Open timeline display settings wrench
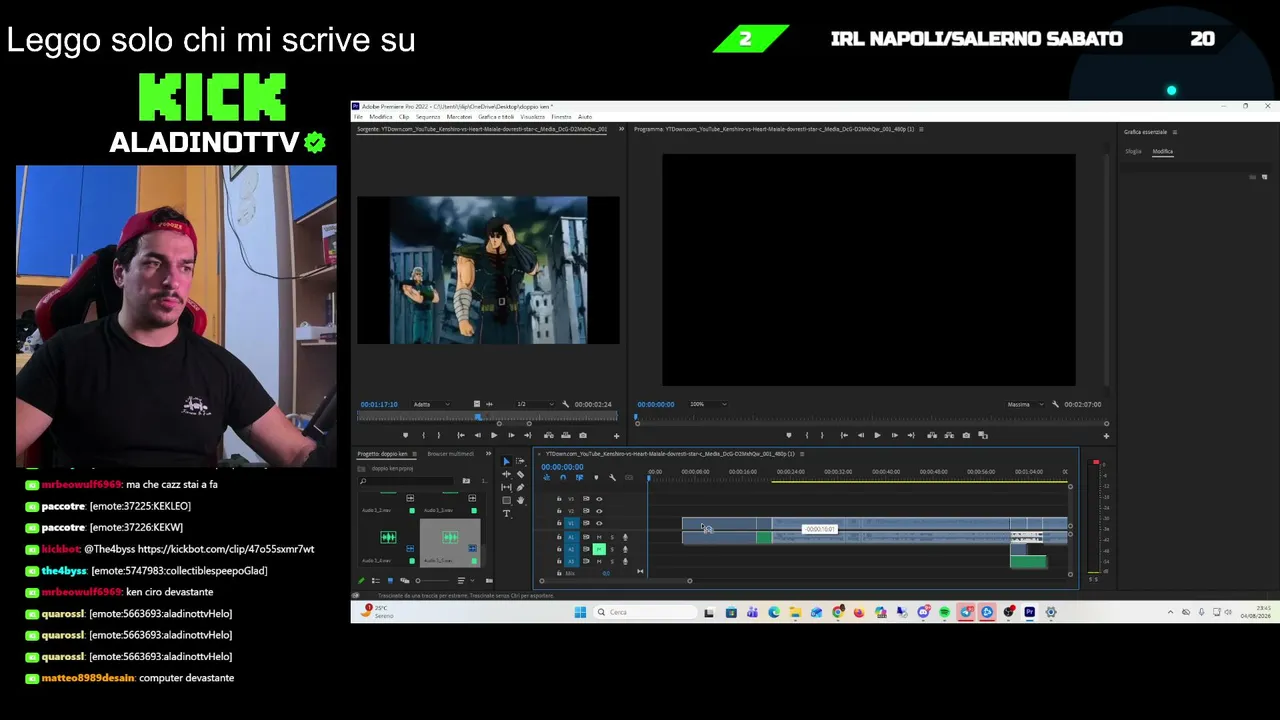Screen dimensions: 1280x720 [613, 478]
